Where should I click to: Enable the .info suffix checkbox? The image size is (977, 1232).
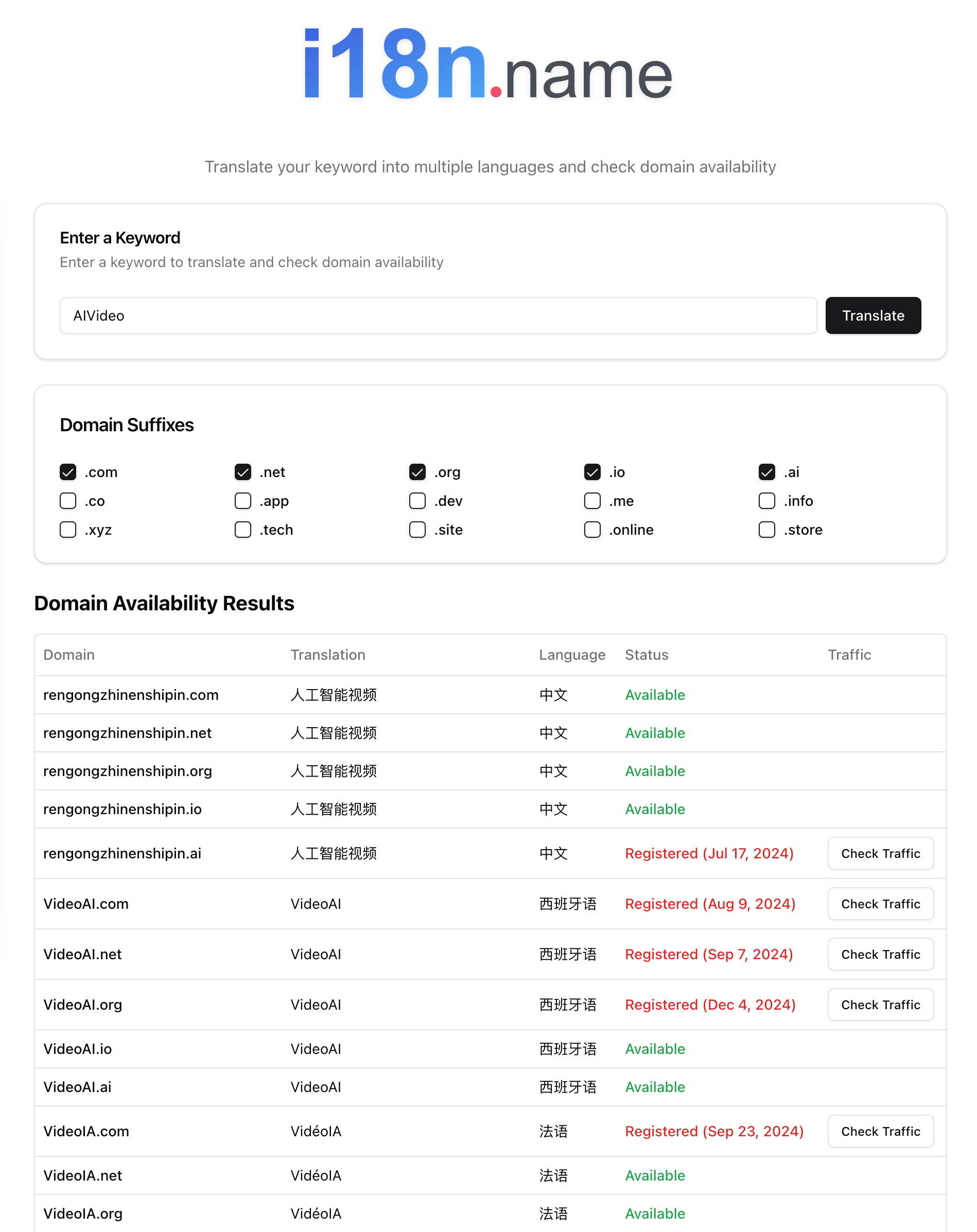766,501
